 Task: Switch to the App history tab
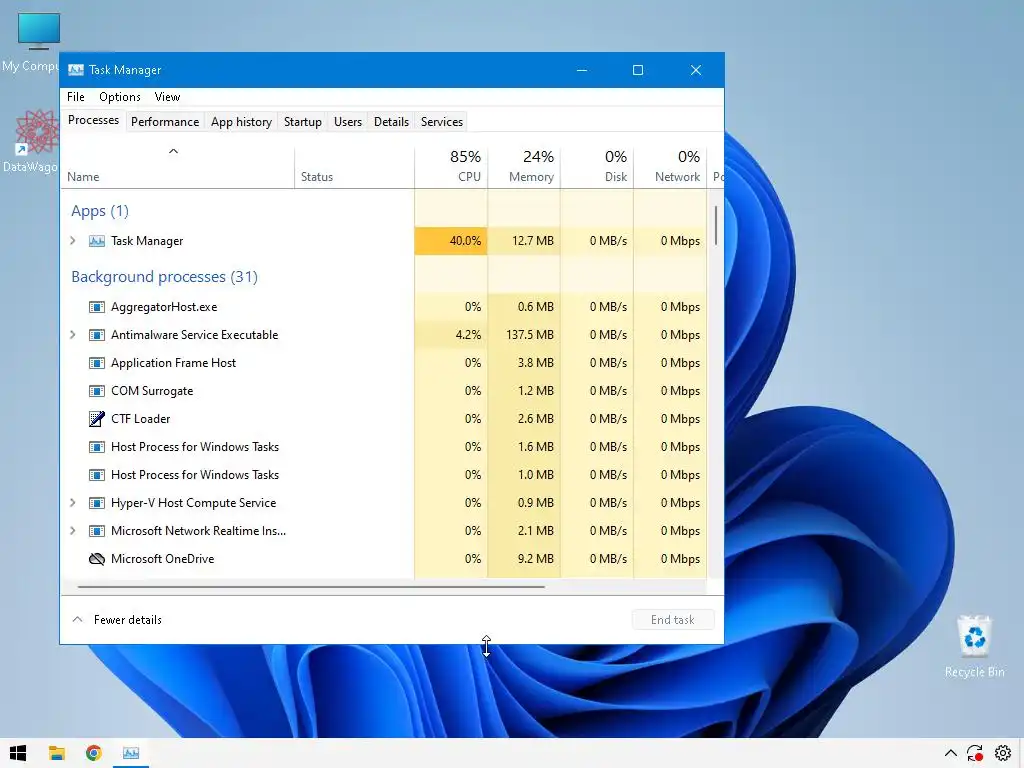[x=241, y=122]
